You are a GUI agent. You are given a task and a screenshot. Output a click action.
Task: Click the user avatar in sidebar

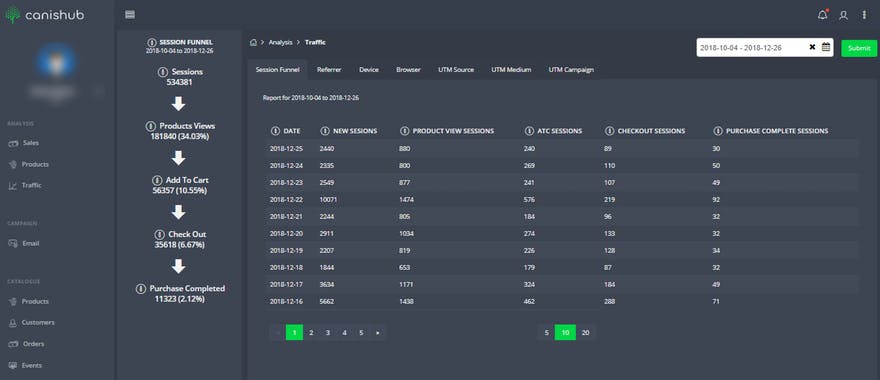(56, 61)
